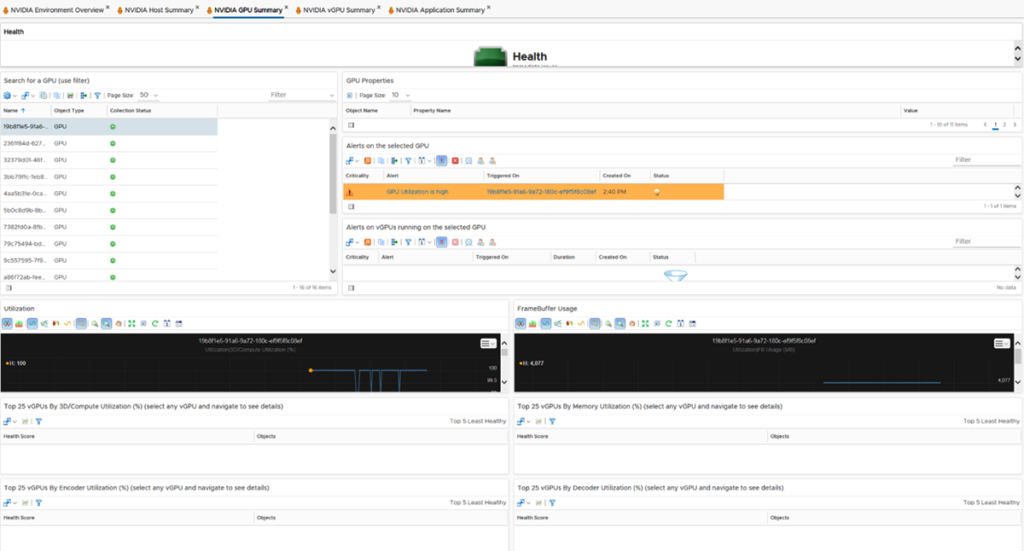
Task: Select GPU row 19b8f1e5-91a6
Action: pyautogui.click(x=109, y=127)
